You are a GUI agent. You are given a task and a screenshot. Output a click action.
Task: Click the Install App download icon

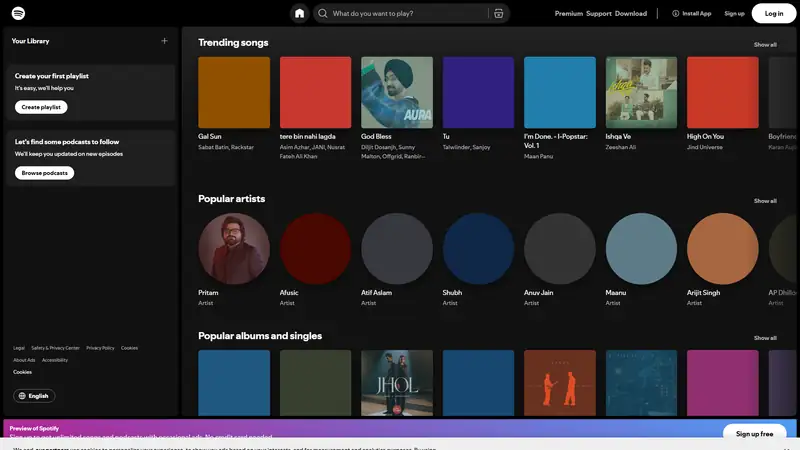pos(676,13)
